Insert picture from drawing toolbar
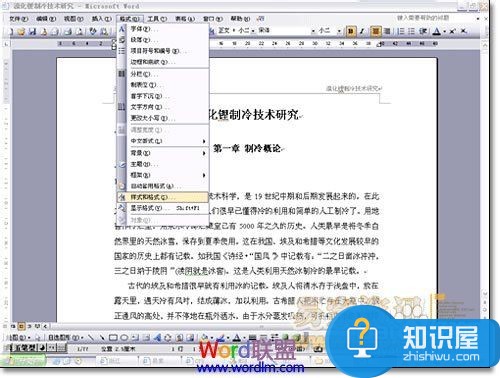Screen dimensions: 500x378 [190, 337]
